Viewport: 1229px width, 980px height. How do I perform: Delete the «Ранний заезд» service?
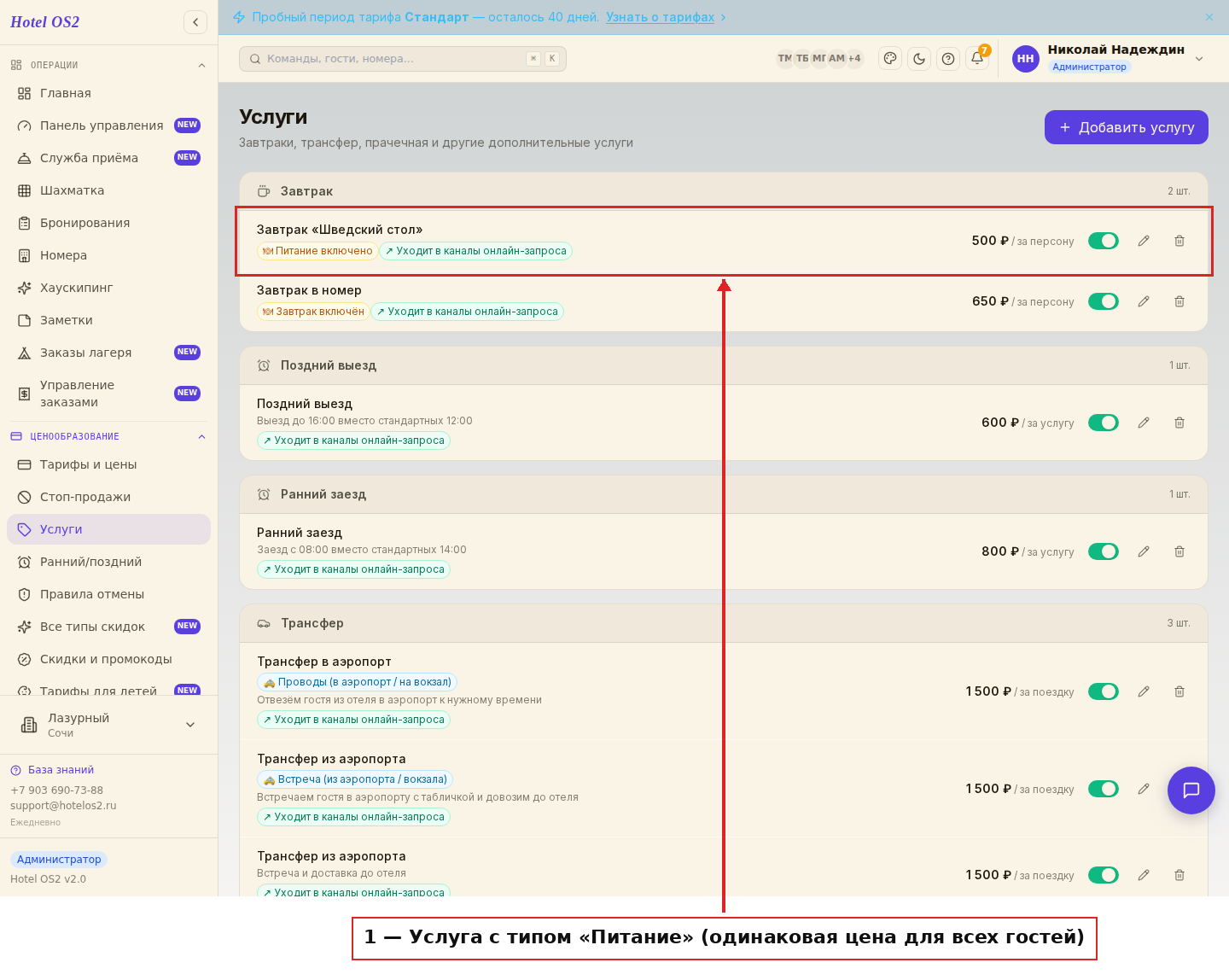[1179, 551]
